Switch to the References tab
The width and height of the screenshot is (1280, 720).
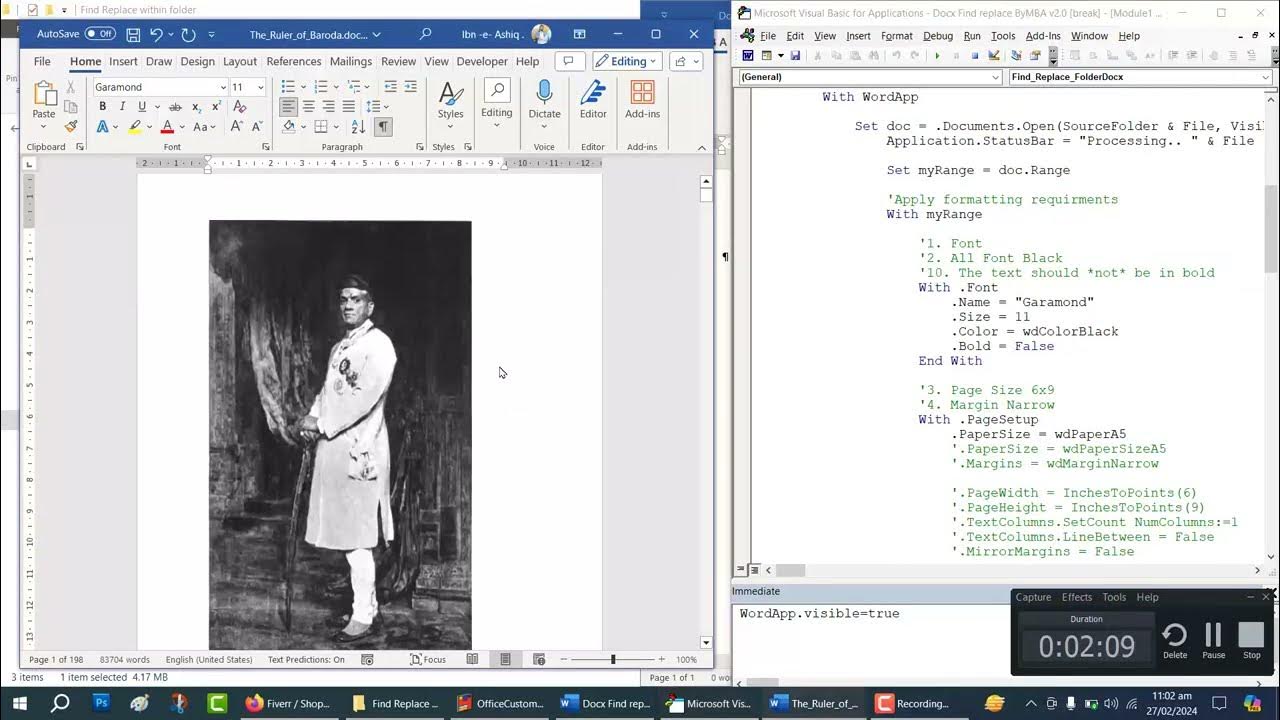294,61
